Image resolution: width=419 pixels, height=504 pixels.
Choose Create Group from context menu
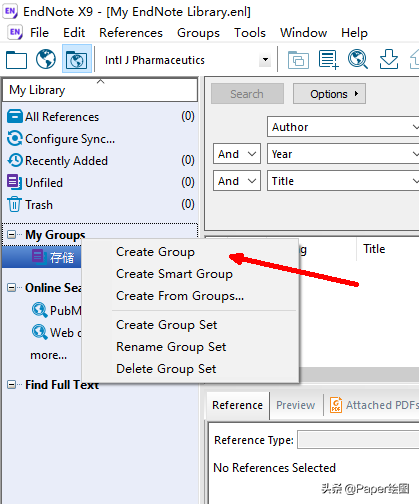click(x=155, y=252)
